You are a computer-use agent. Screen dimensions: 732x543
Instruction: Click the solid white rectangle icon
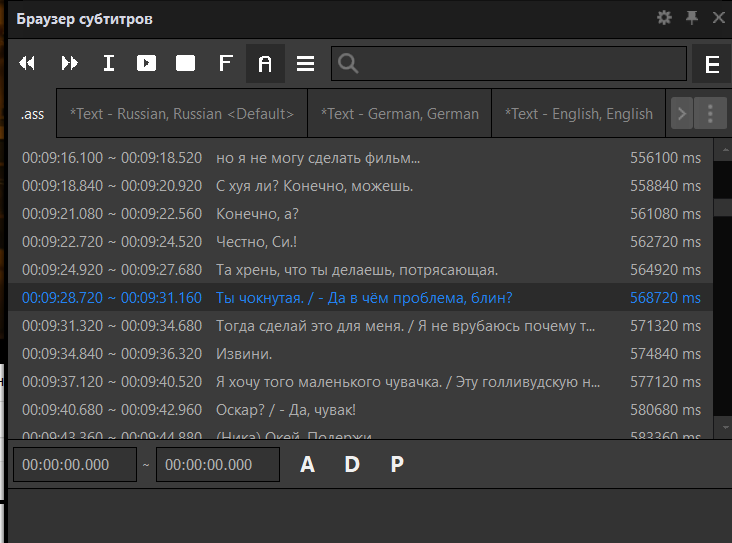click(185, 64)
